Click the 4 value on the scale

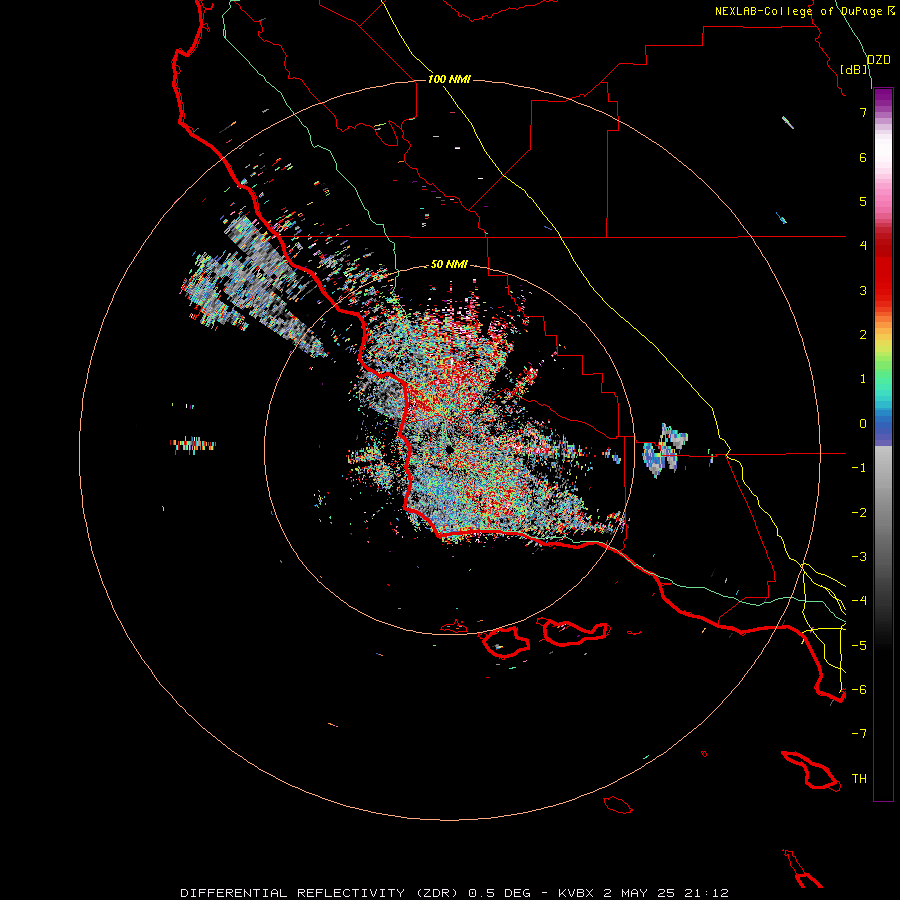pyautogui.click(x=863, y=246)
